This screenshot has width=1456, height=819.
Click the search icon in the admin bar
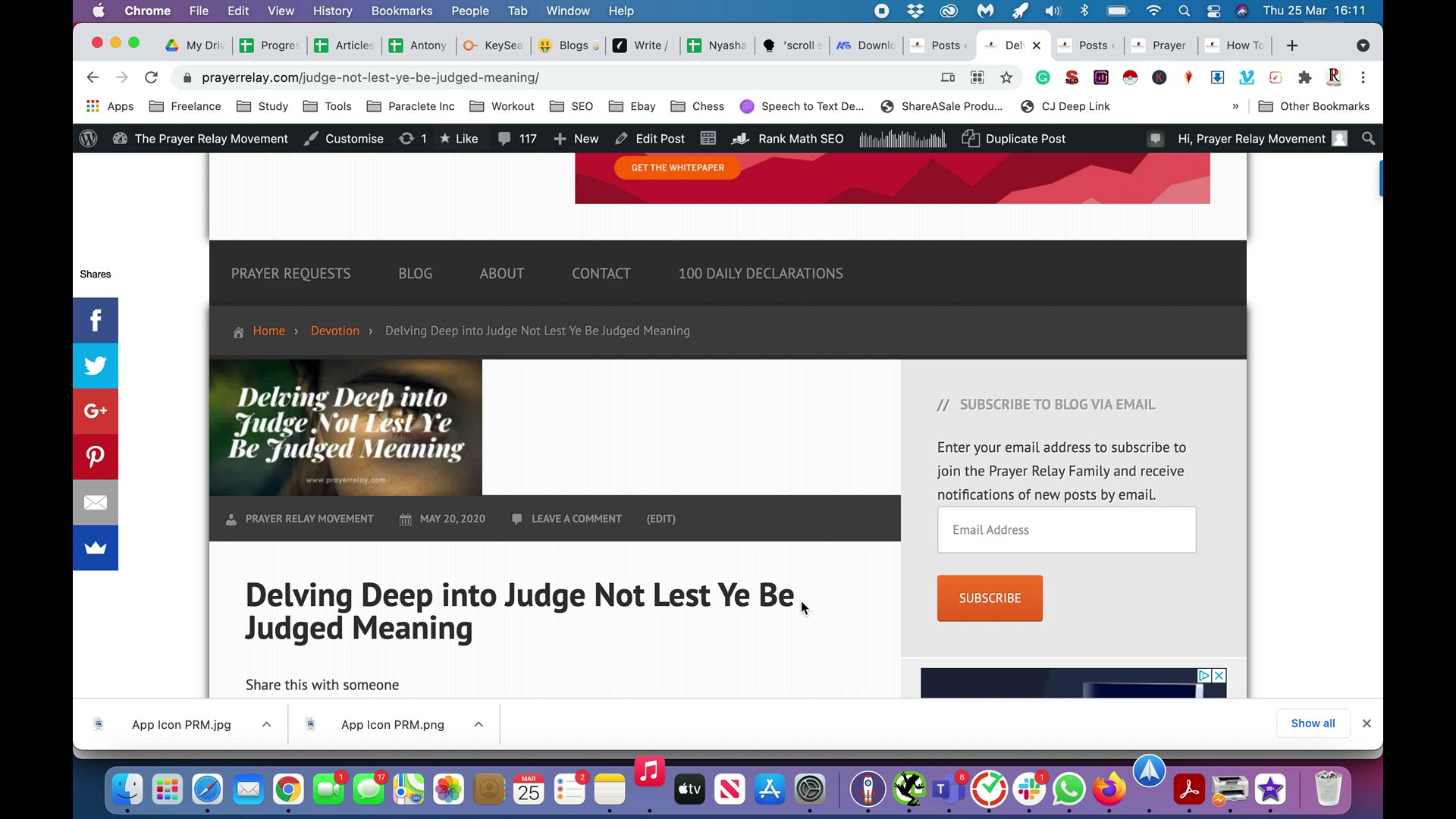[1368, 139]
